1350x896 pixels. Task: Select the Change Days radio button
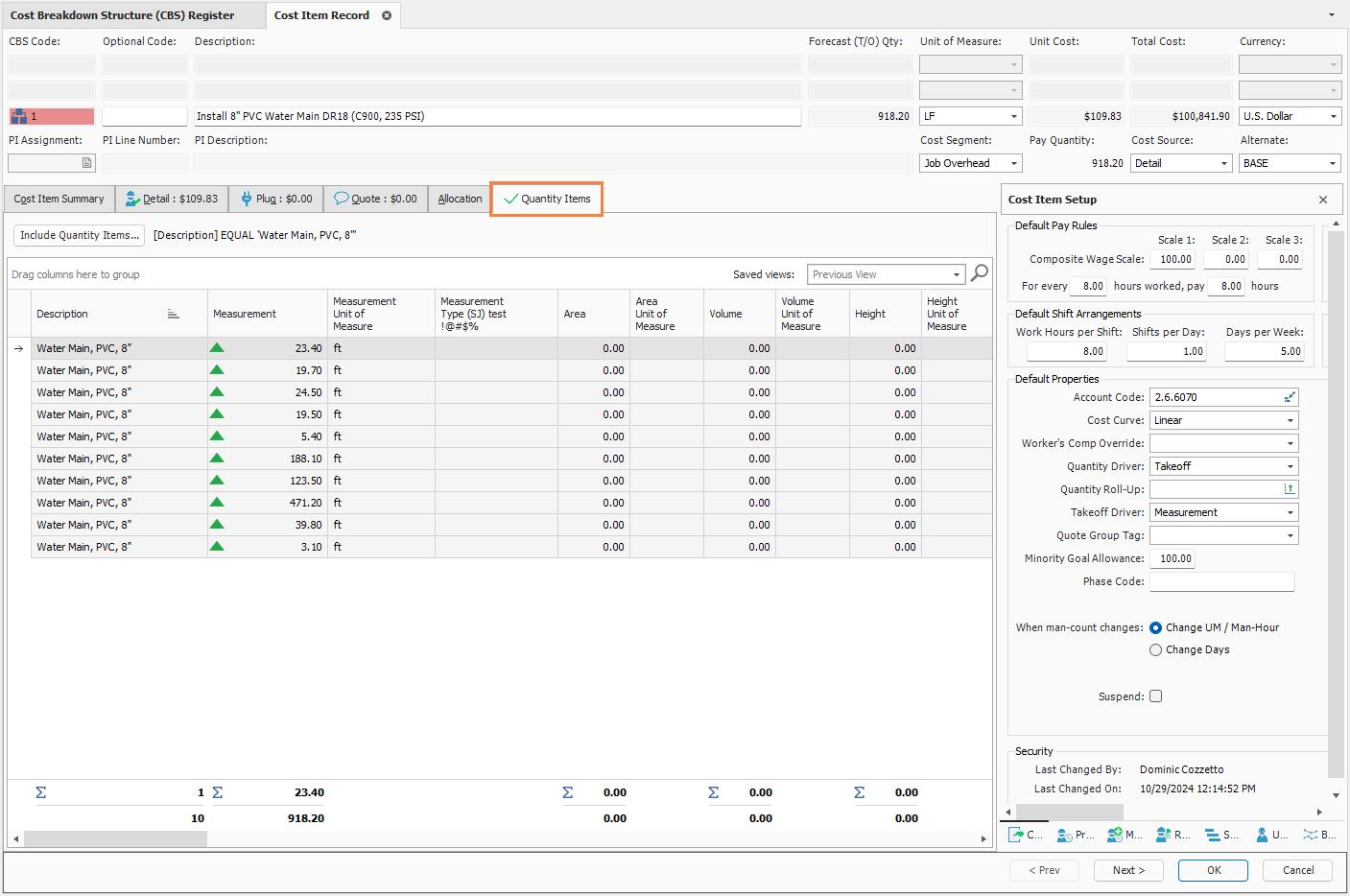[x=1155, y=649]
